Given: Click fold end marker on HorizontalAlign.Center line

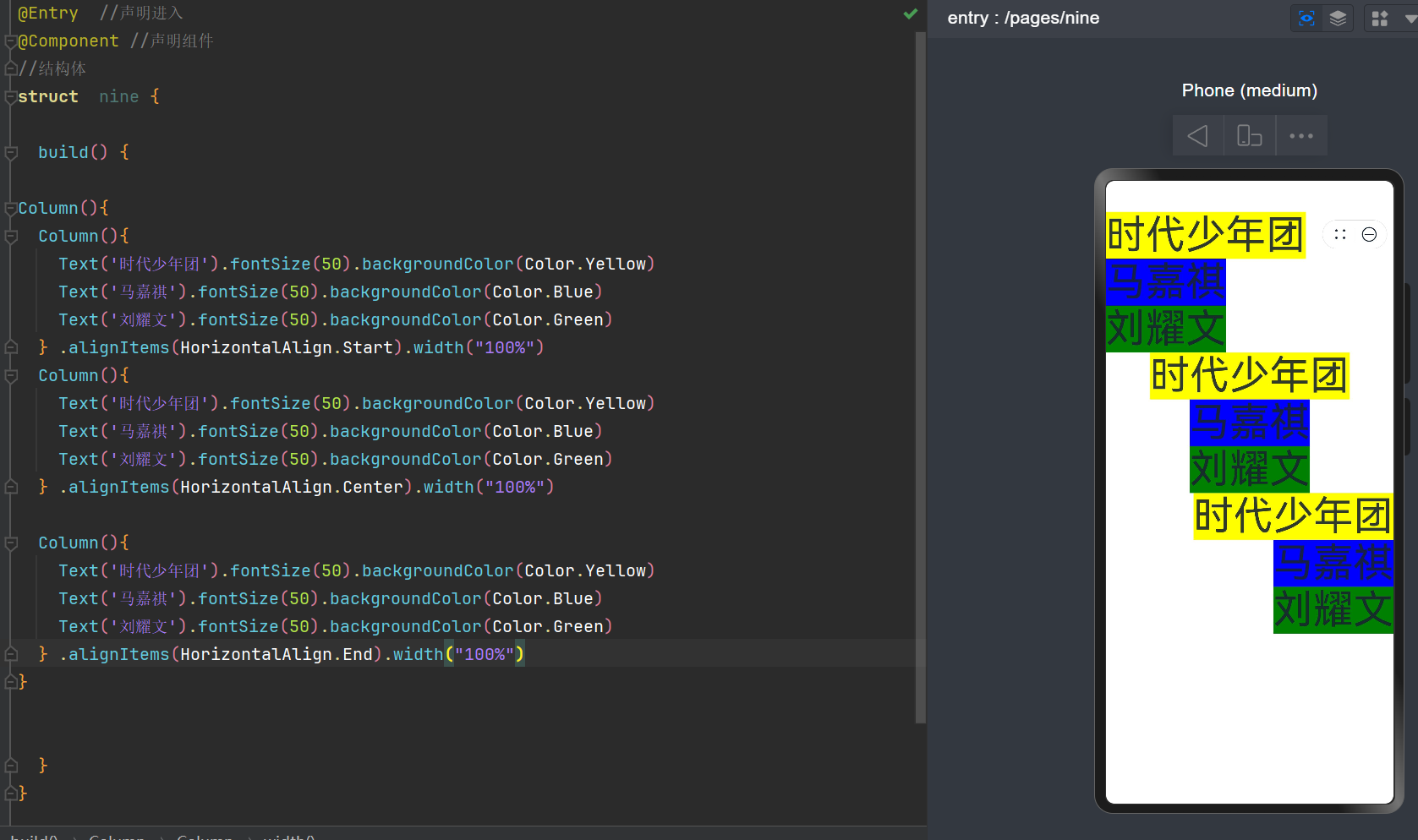Looking at the screenshot, I should click(x=11, y=487).
